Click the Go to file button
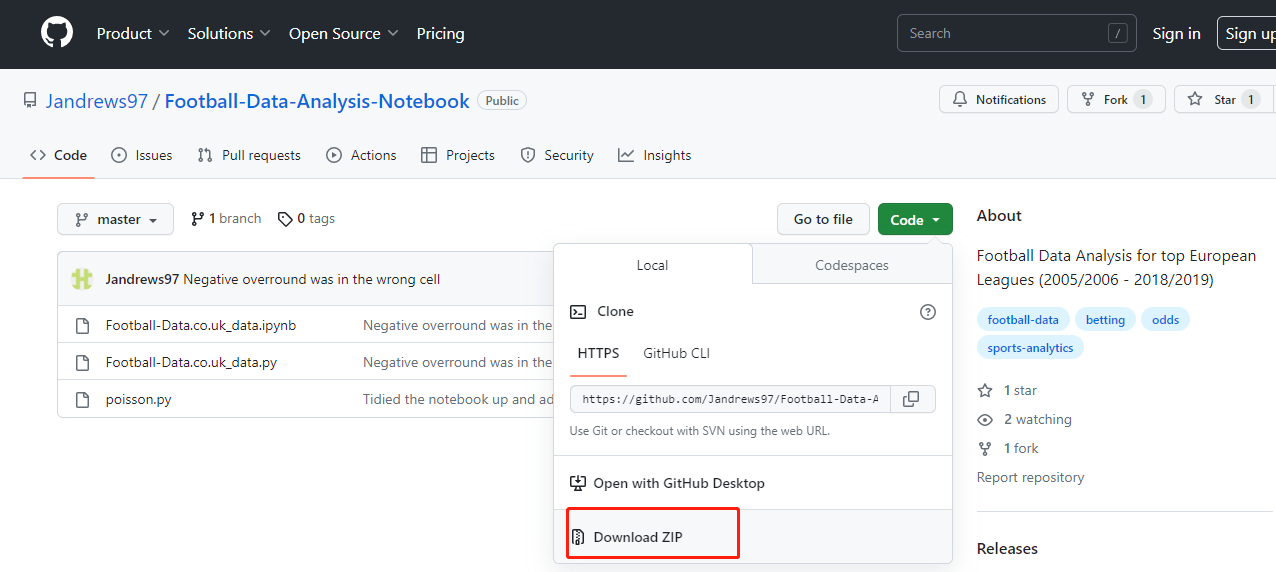 pyautogui.click(x=823, y=220)
